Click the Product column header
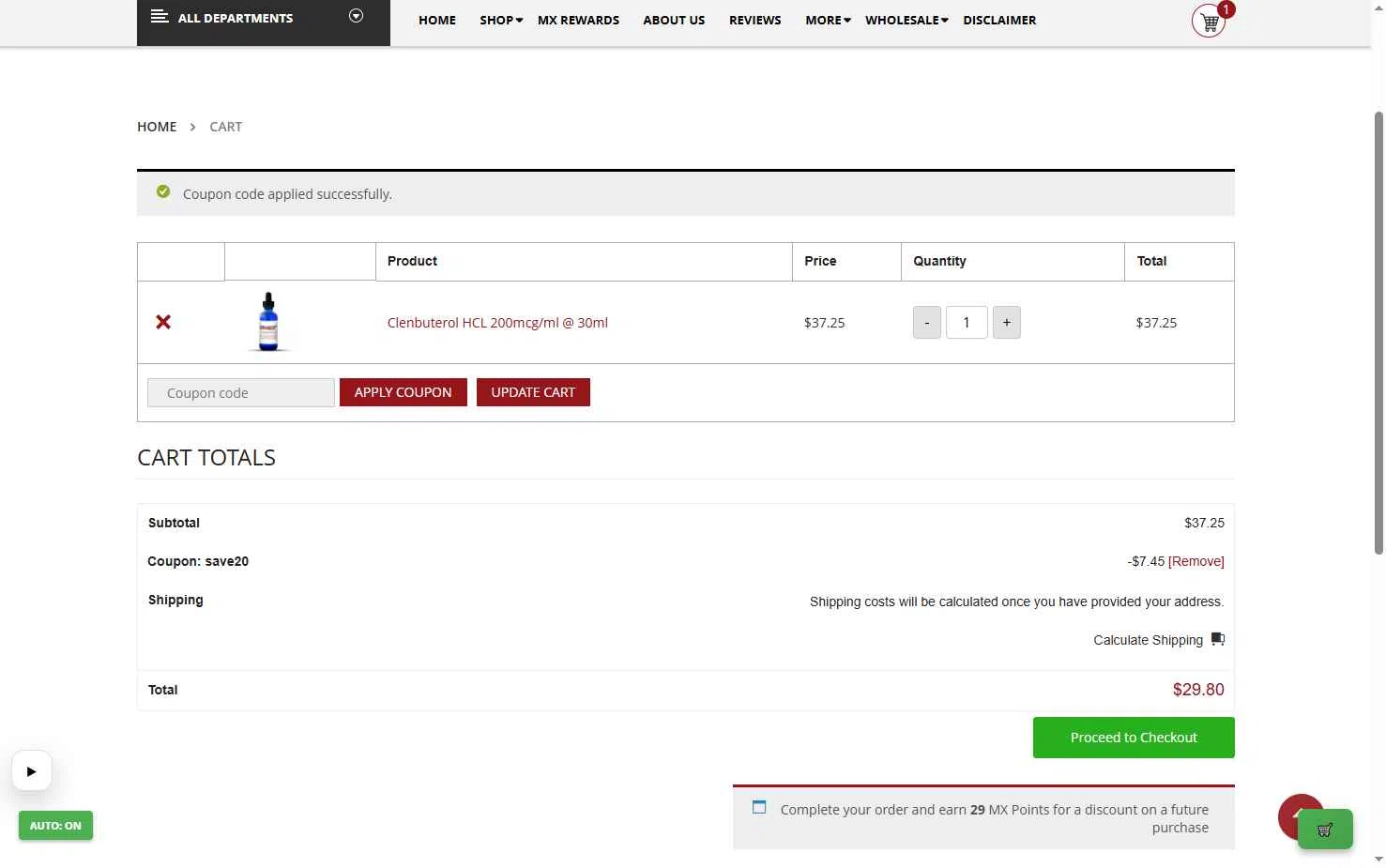The image size is (1386, 868). click(412, 261)
